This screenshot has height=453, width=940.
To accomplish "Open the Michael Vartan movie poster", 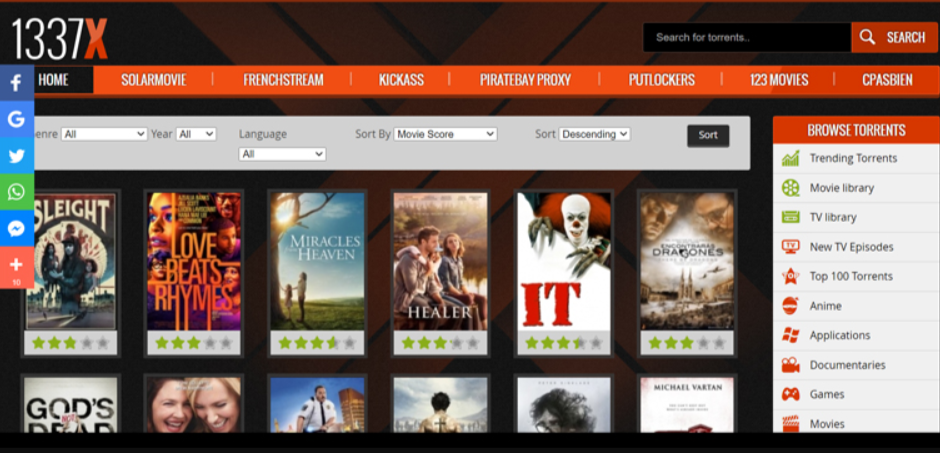I will pos(687,404).
